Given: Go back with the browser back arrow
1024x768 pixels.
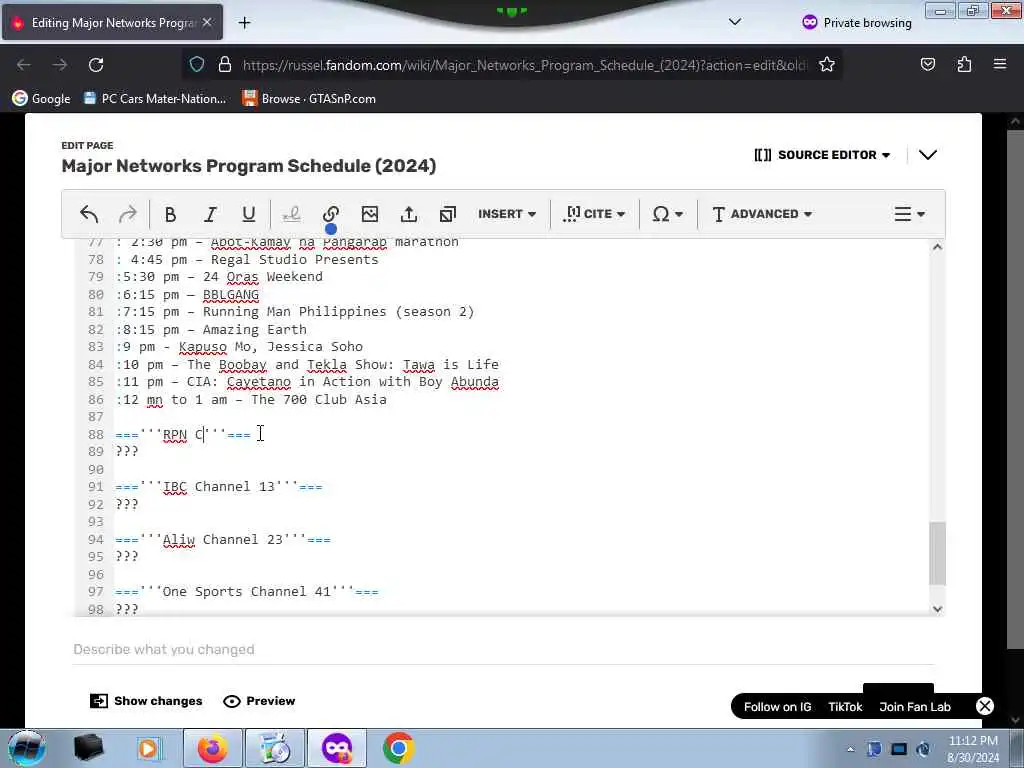Looking at the screenshot, I should (24, 65).
